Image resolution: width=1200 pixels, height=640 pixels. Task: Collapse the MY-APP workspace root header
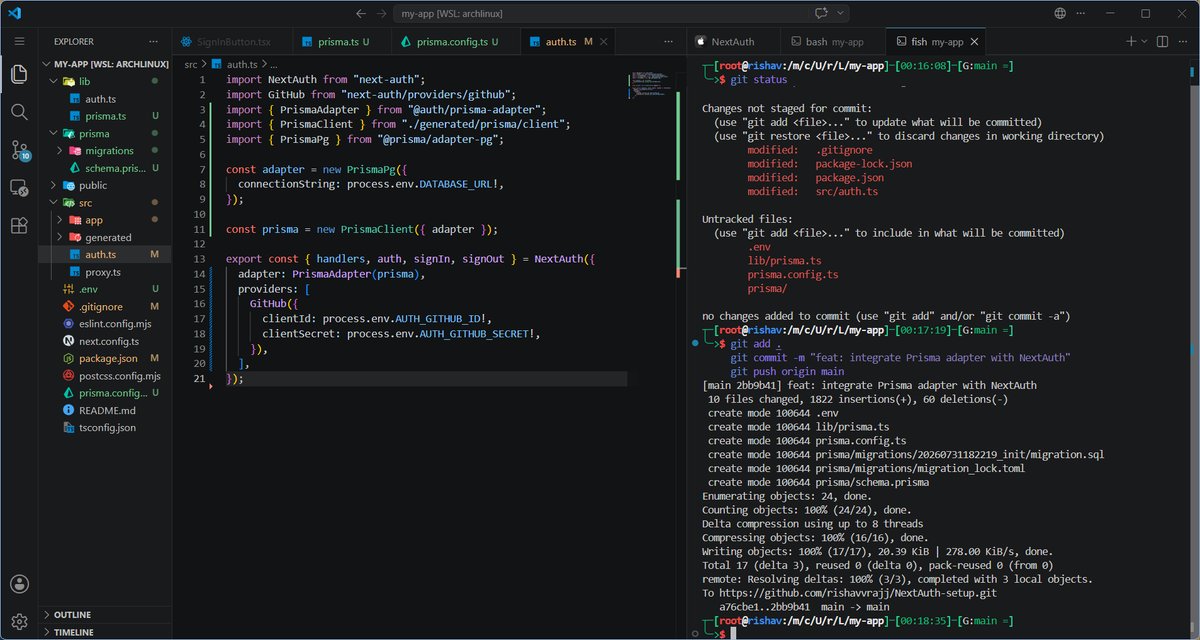coord(105,63)
